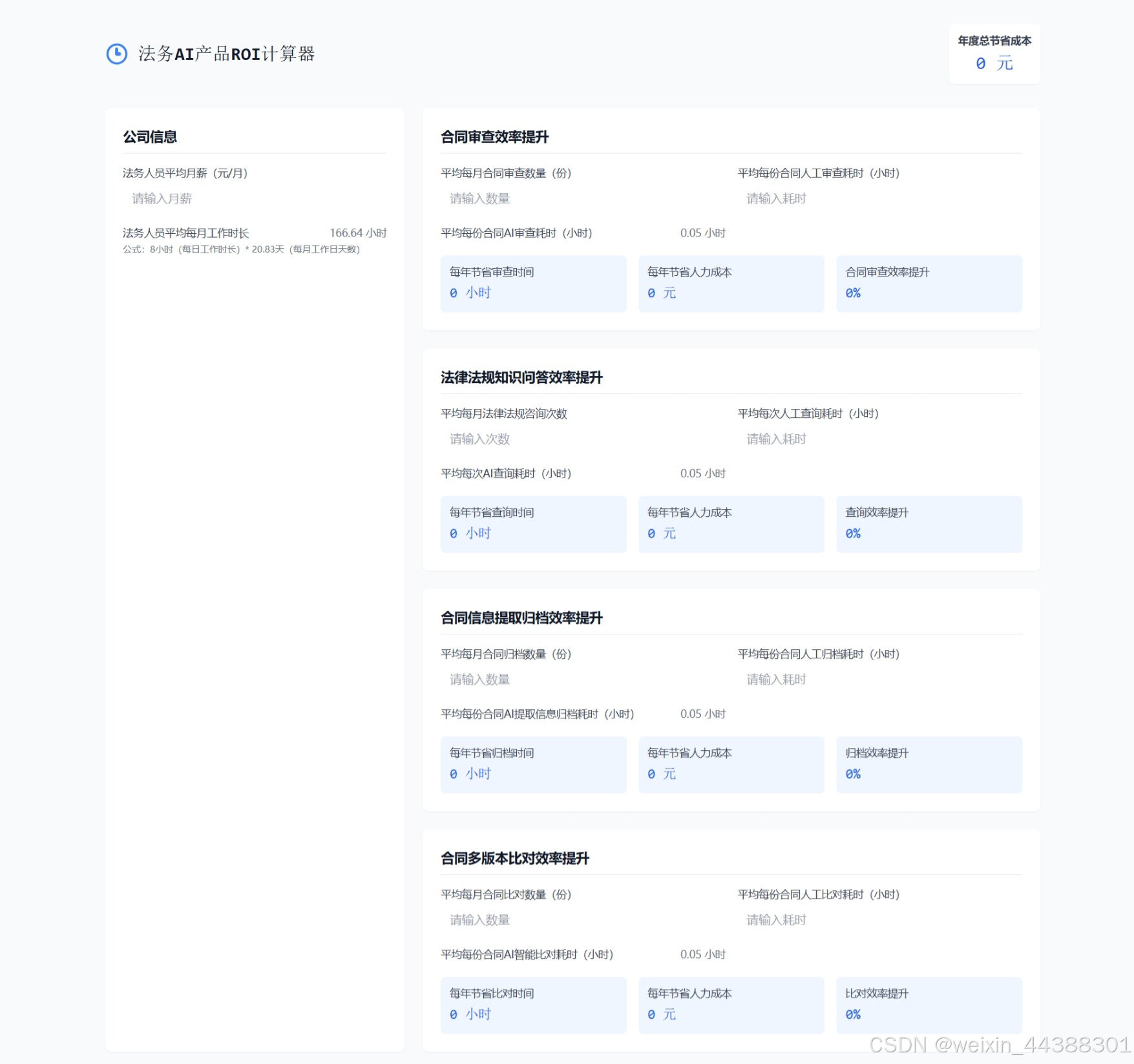Screen dimensions: 1134x1064
Task: Click the 每年节省查询时间 result card
Action: [534, 524]
